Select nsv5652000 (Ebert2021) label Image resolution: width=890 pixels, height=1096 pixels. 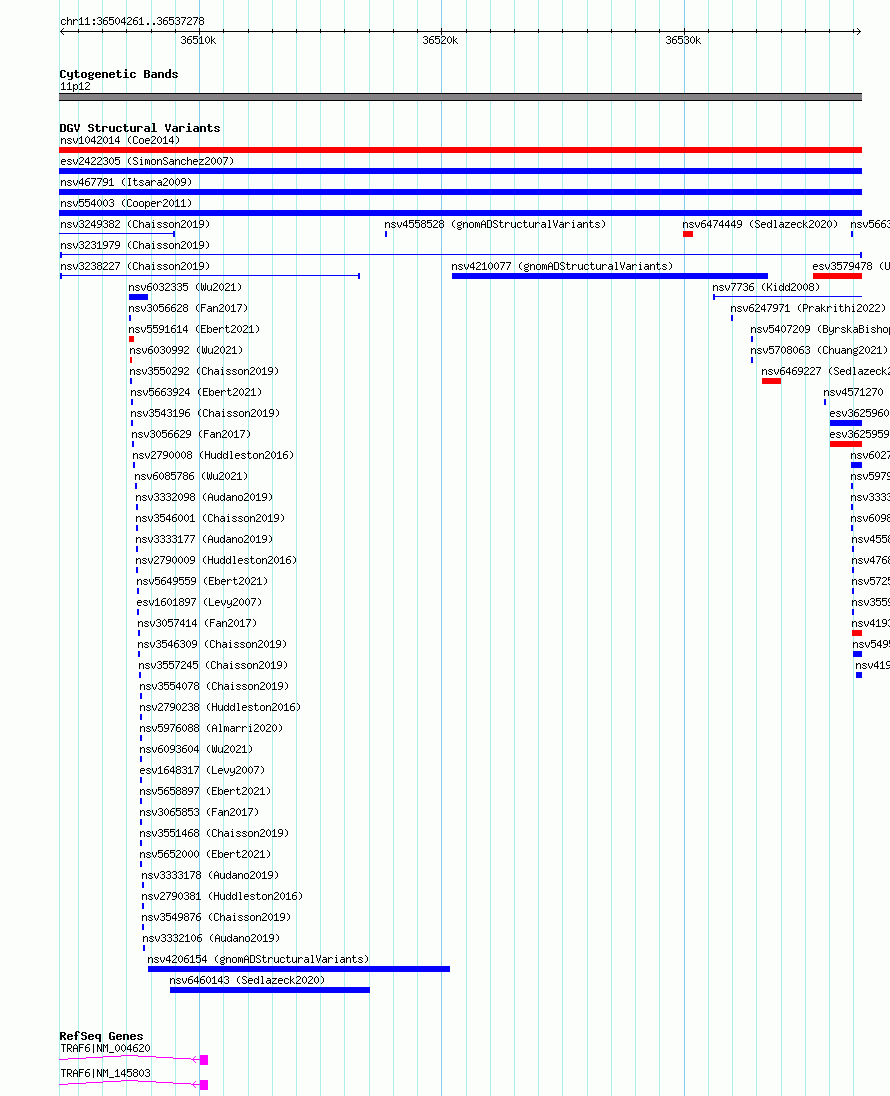[x=206, y=853]
